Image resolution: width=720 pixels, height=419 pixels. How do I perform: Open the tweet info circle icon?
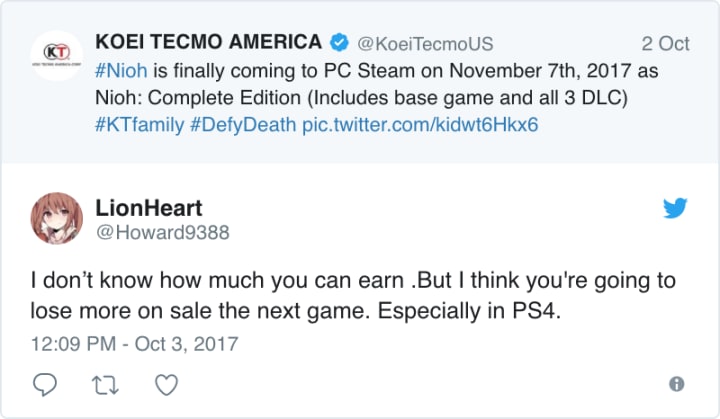(676, 384)
